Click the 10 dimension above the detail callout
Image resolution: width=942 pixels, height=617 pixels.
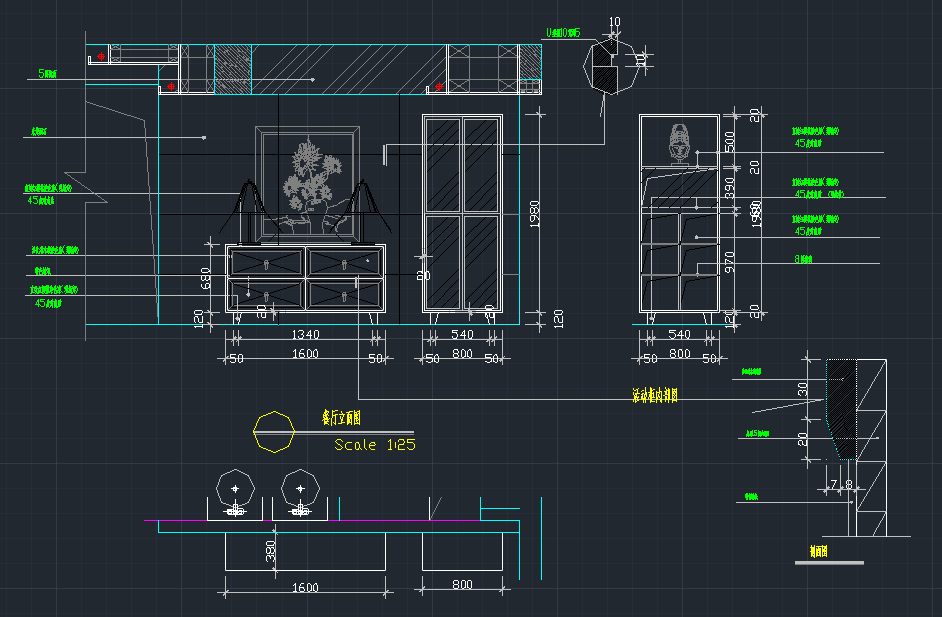(x=614, y=22)
